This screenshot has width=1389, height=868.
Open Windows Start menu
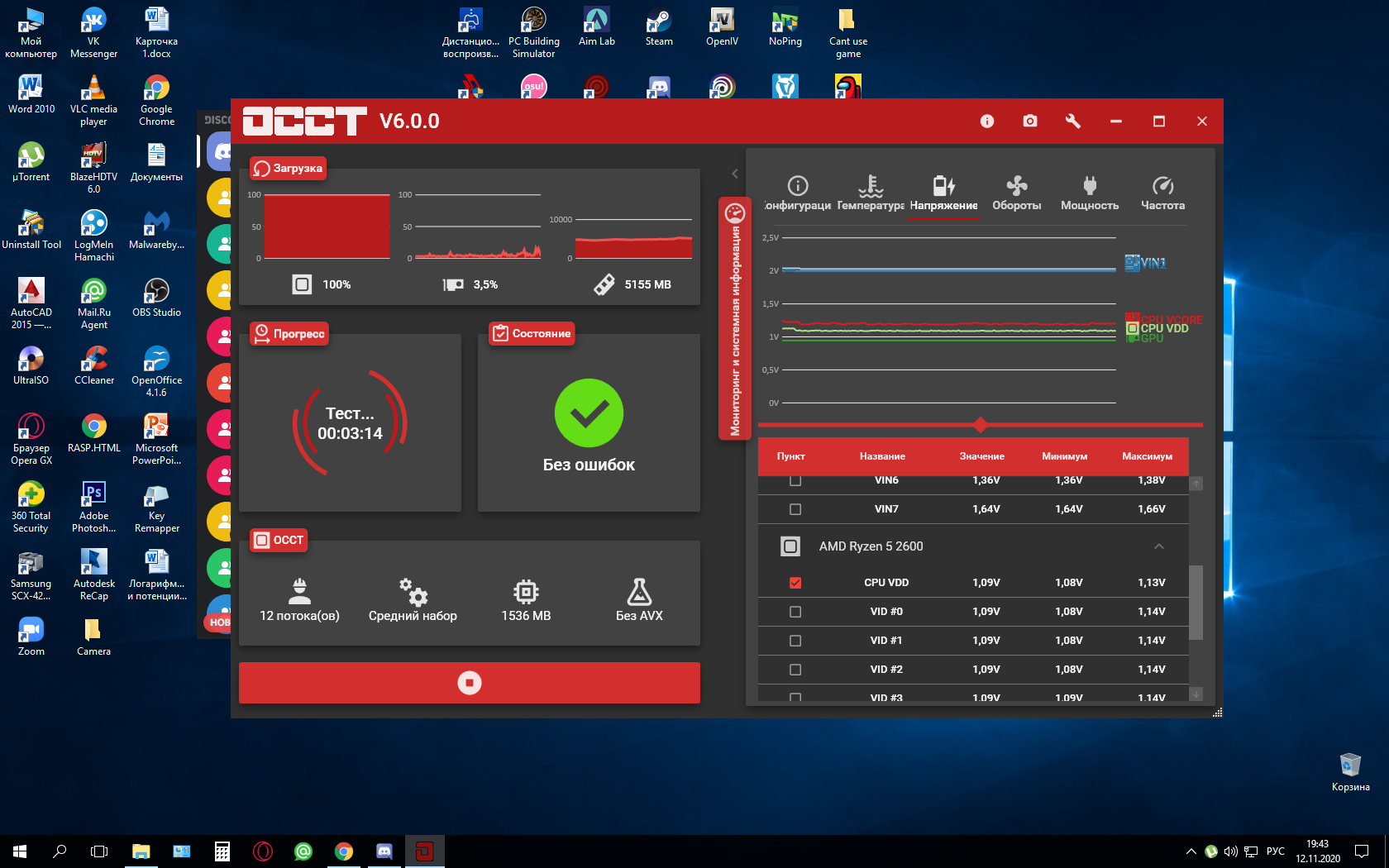20,851
